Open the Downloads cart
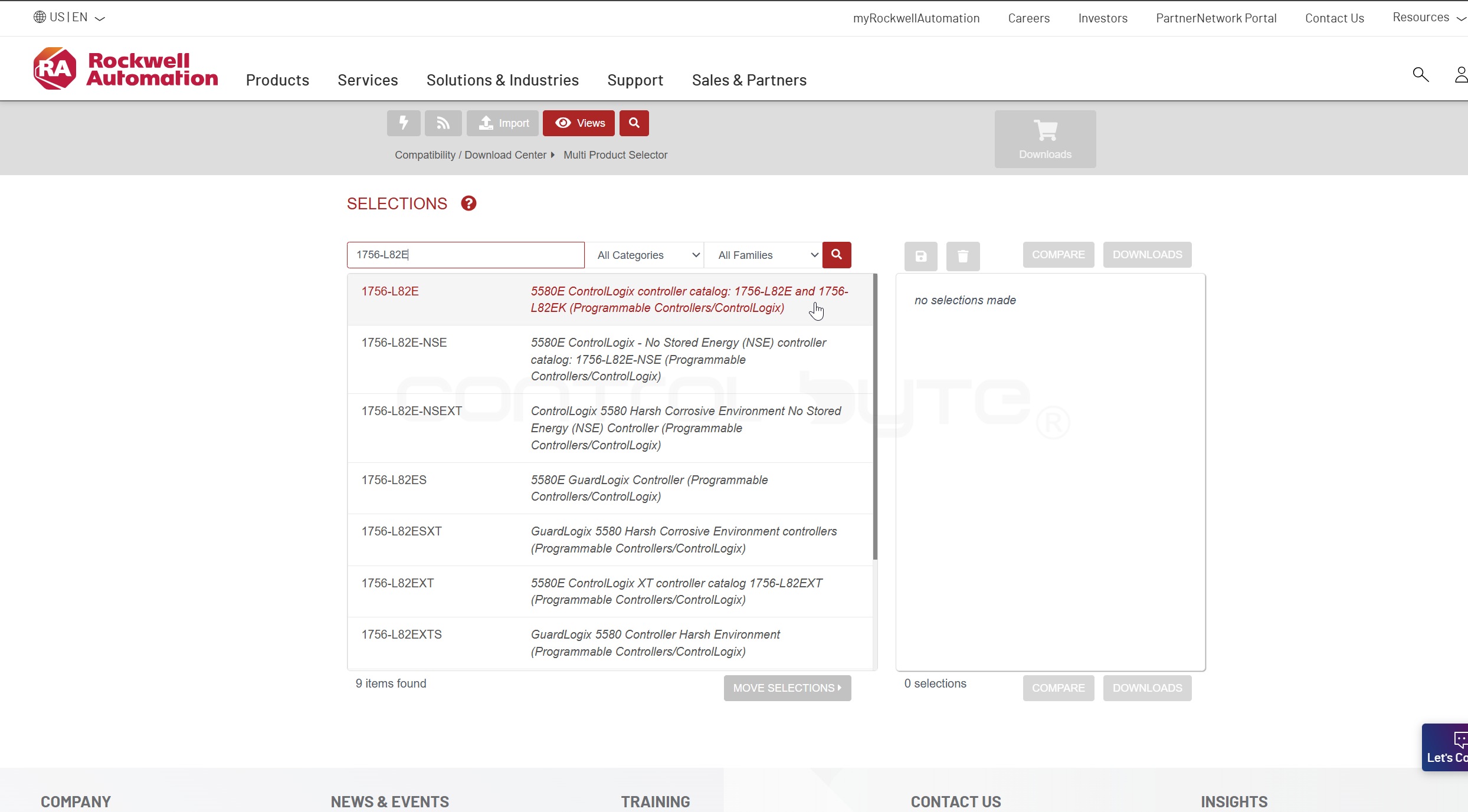 click(1046, 139)
